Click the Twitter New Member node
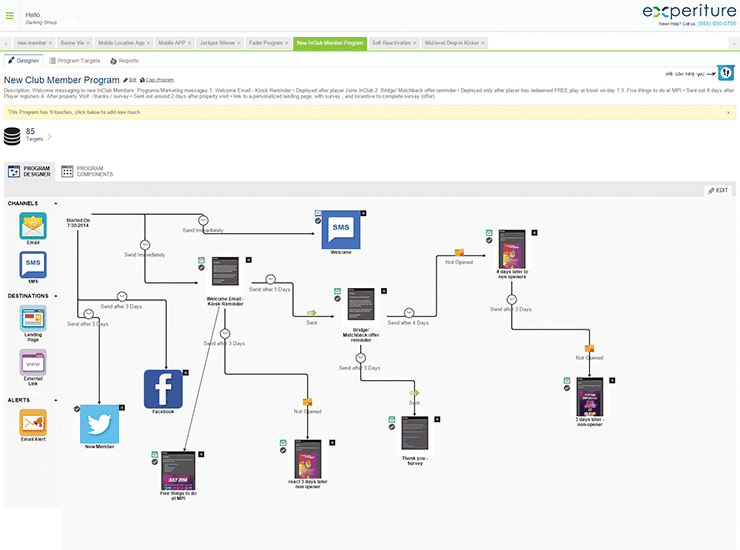Screen dimensions: 740x550 (100, 423)
